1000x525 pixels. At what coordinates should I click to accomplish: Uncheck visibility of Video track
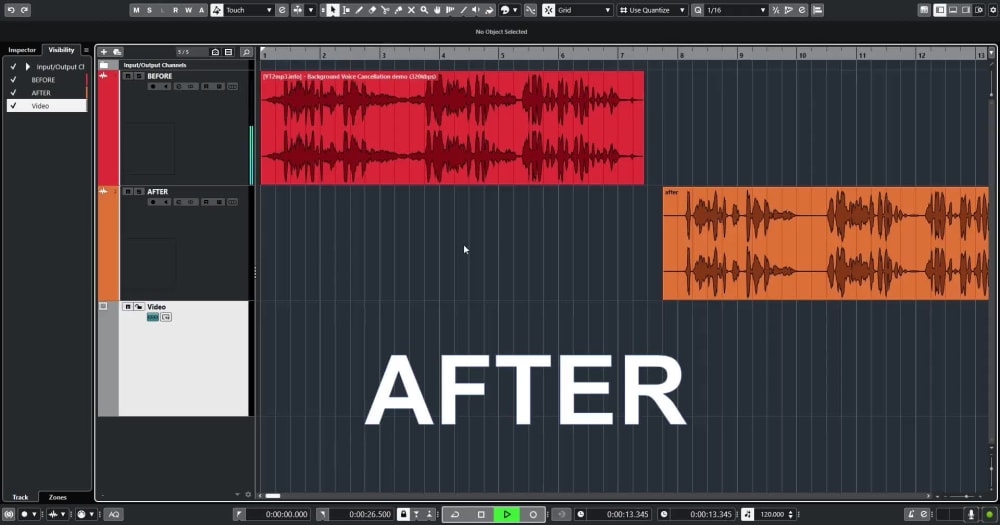[13, 106]
